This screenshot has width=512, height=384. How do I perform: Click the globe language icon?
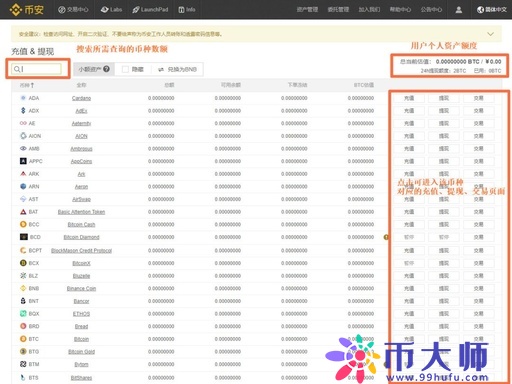tap(480, 10)
